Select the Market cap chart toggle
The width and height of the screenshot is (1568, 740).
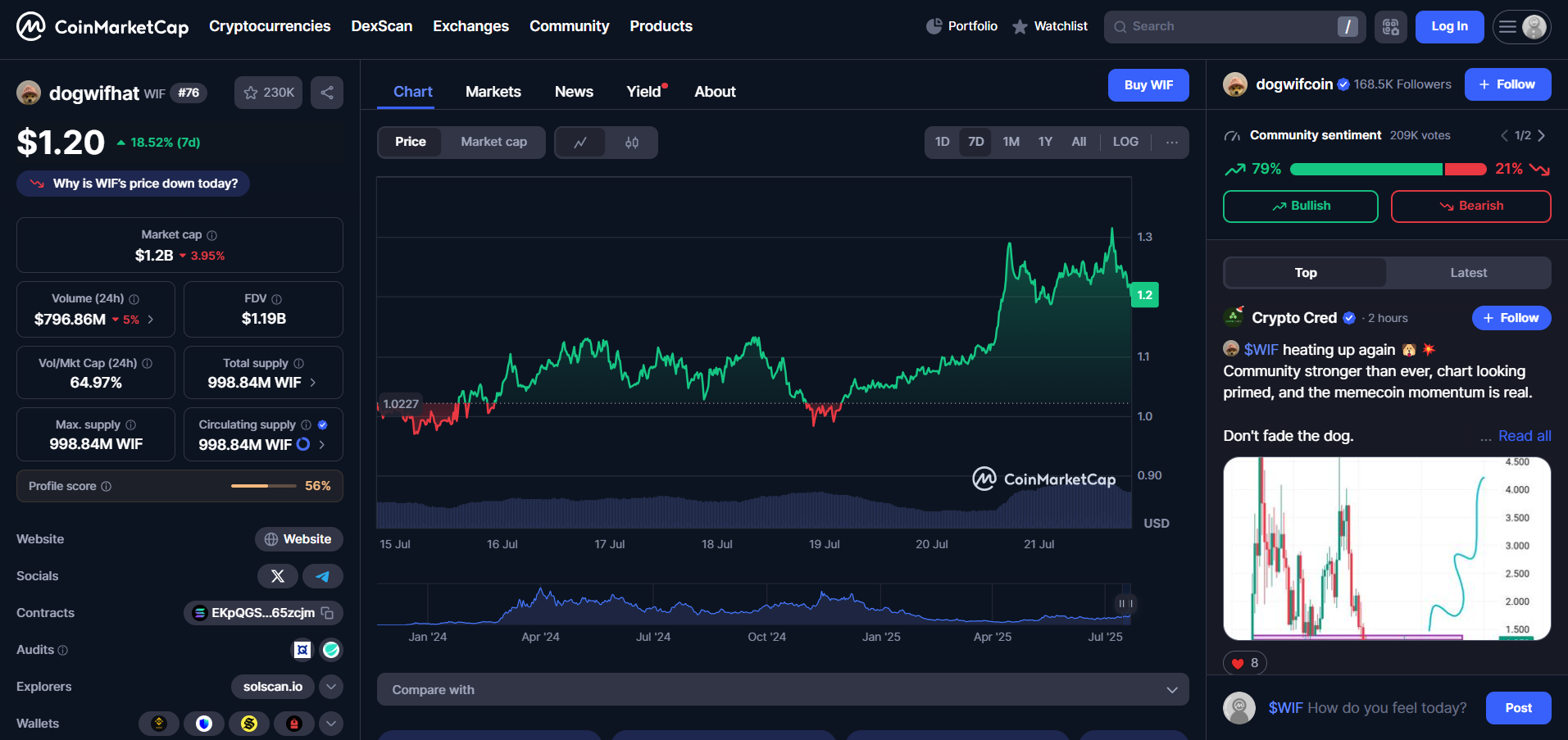[x=494, y=143]
